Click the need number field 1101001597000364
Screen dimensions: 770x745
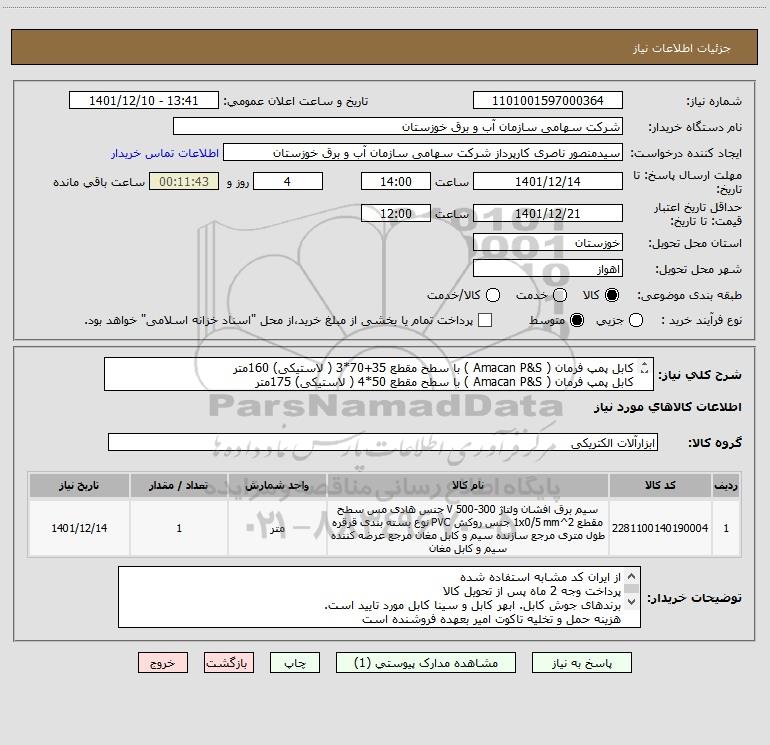(x=548, y=100)
